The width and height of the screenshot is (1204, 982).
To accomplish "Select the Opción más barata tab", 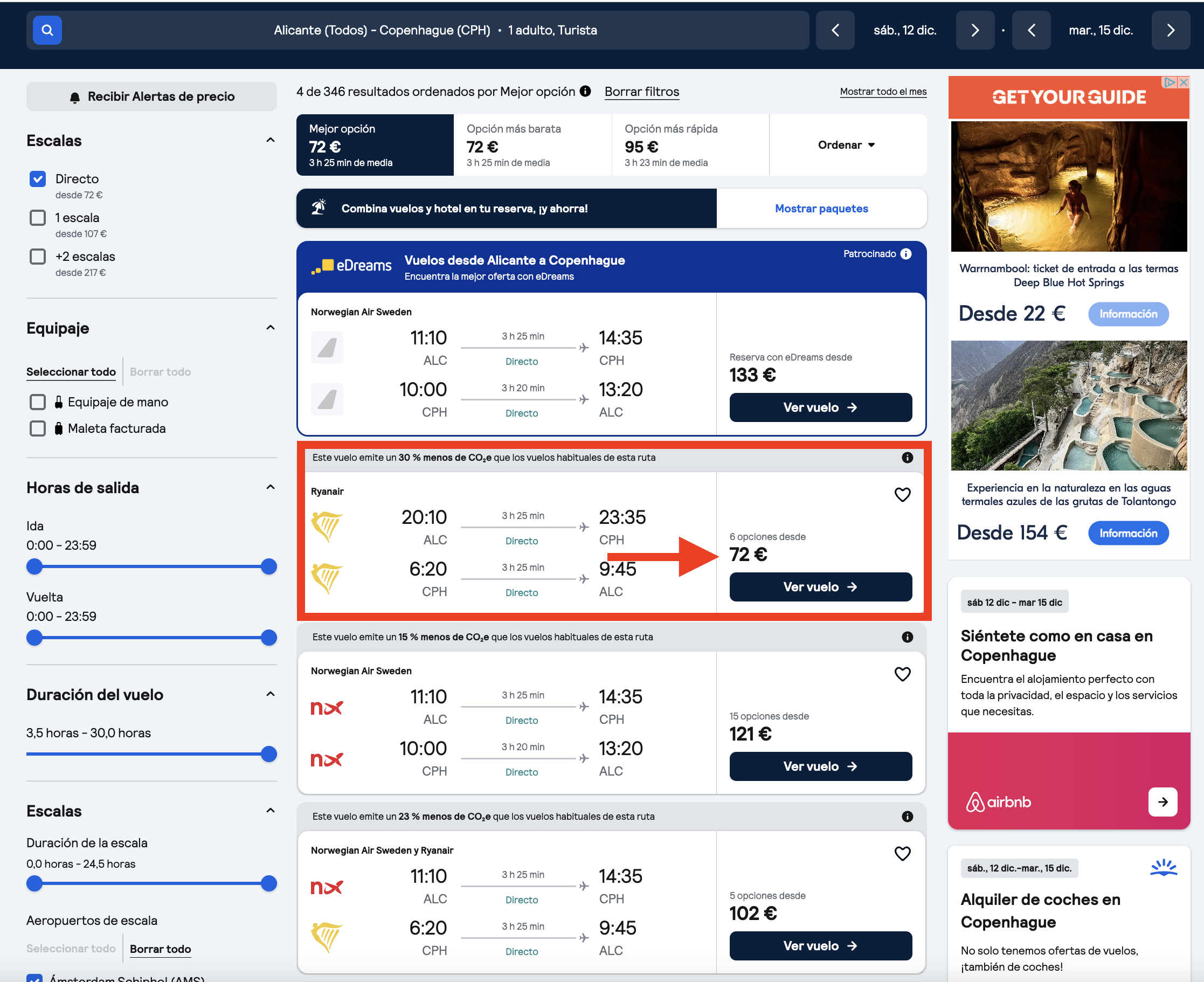I will 532,145.
